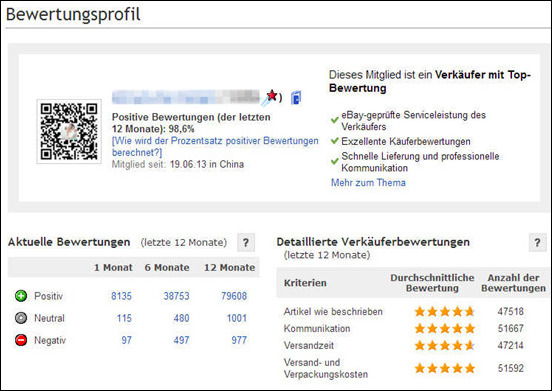
Task: Open help for Aktuelle Bewertungen
Action: [246, 242]
